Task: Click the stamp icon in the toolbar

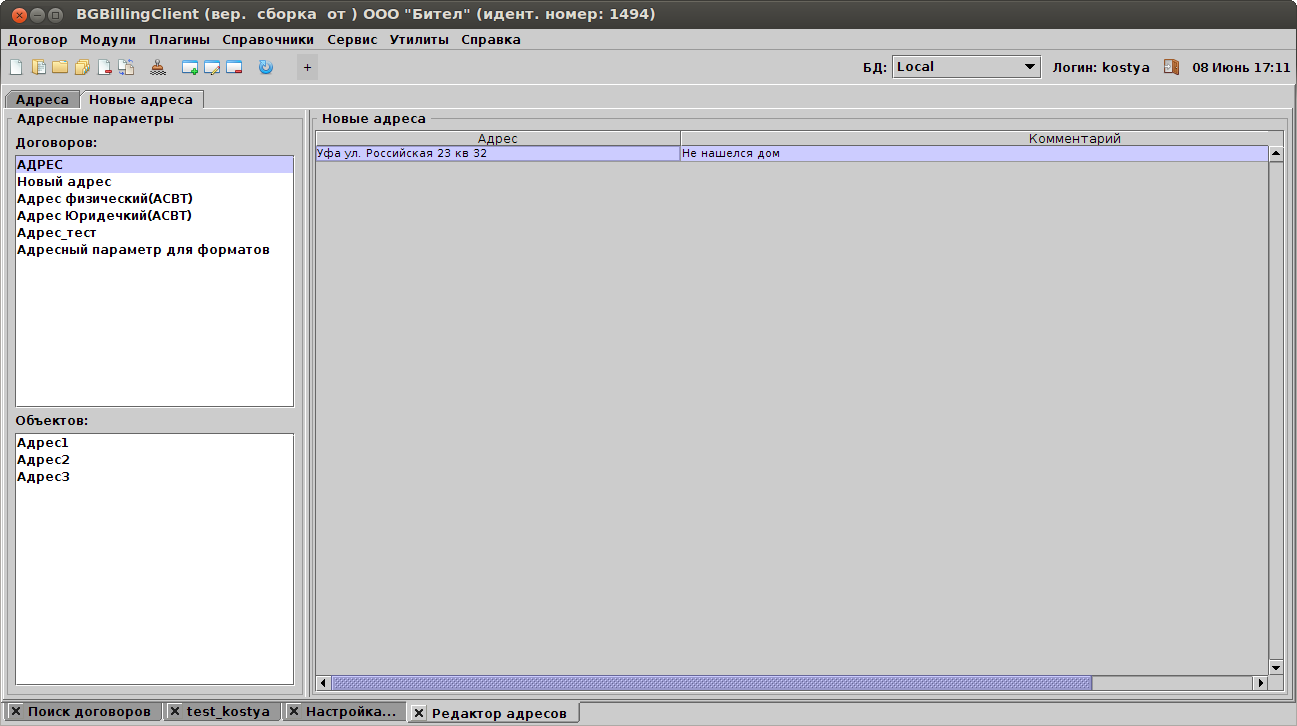Action: coord(158,68)
